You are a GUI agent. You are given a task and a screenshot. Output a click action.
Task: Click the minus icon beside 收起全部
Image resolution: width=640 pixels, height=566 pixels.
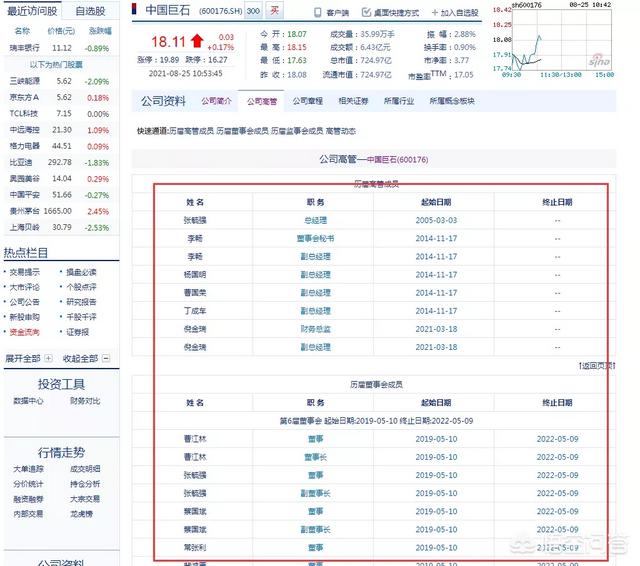[x=106, y=358]
